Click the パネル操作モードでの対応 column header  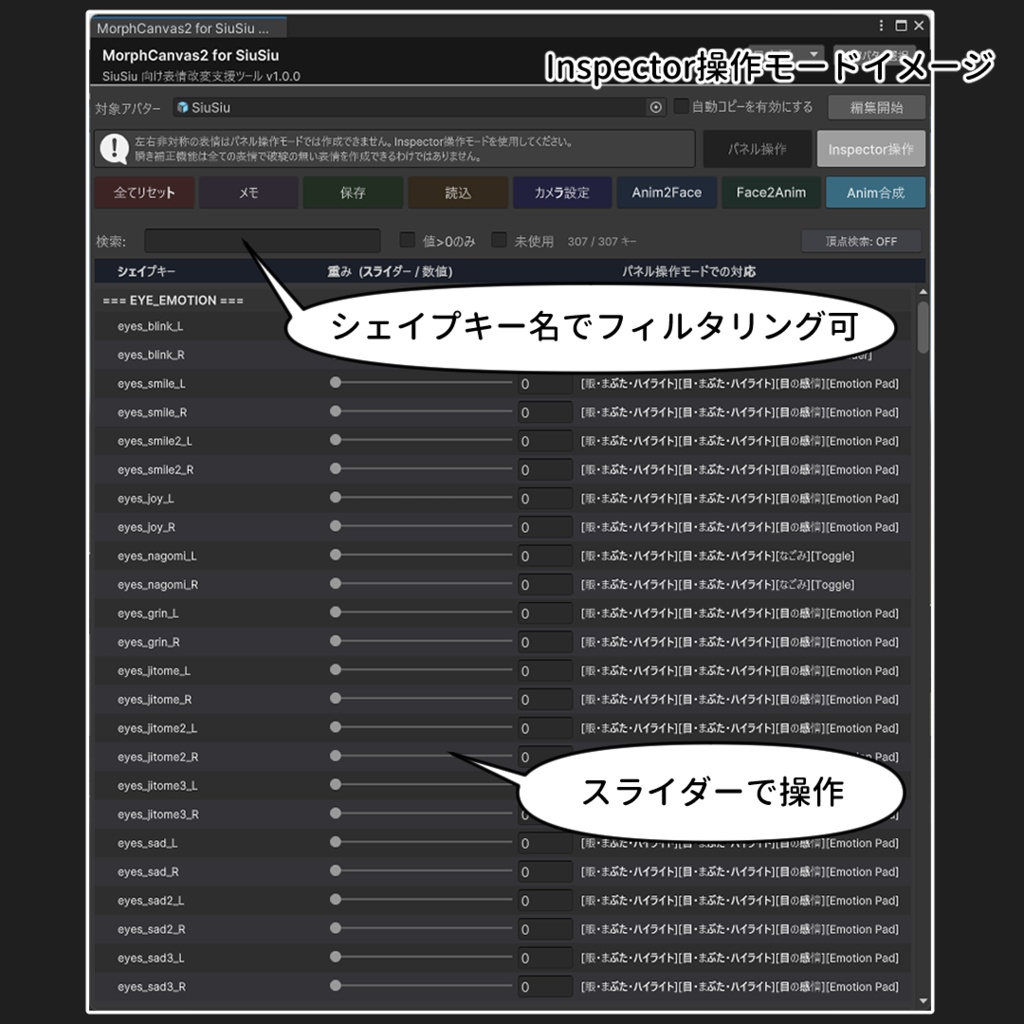pos(689,271)
